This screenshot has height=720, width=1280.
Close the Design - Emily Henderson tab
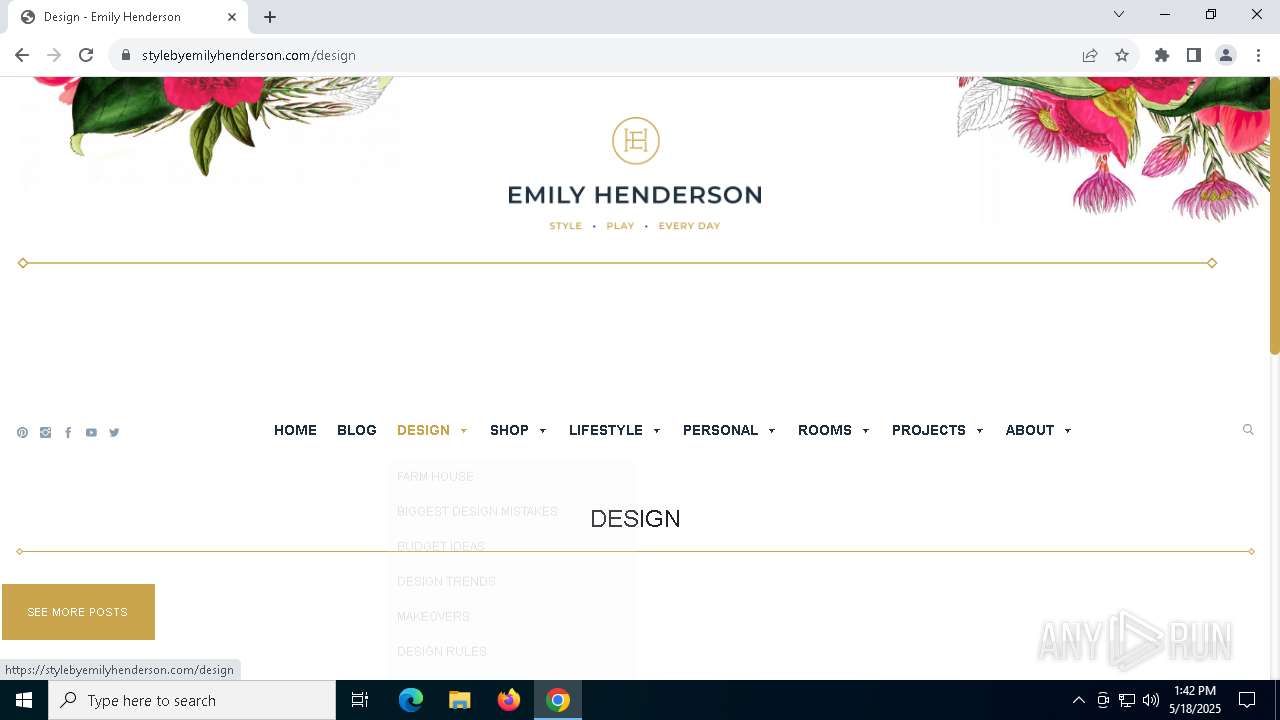[x=232, y=17]
